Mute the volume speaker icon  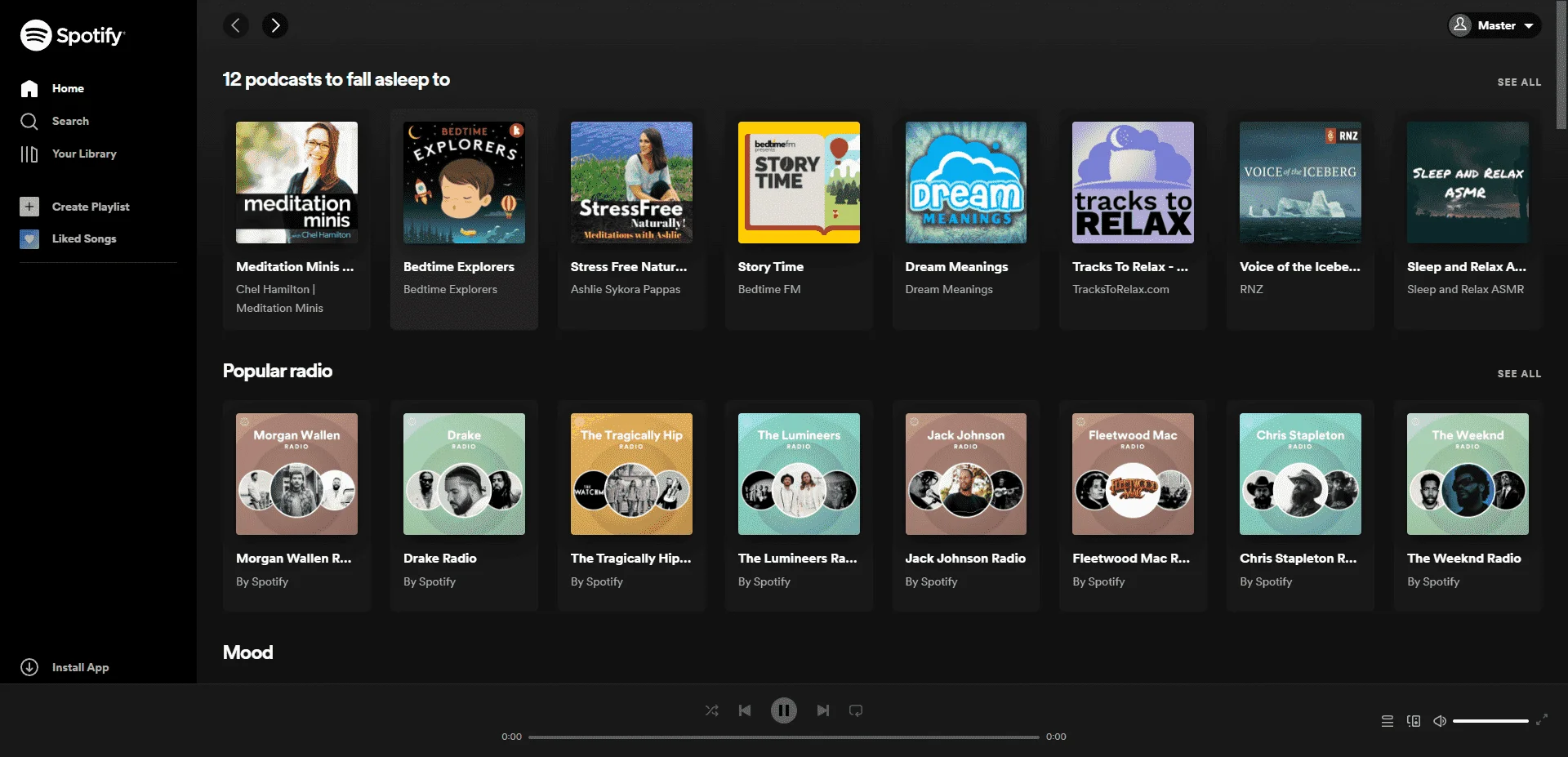click(1440, 721)
